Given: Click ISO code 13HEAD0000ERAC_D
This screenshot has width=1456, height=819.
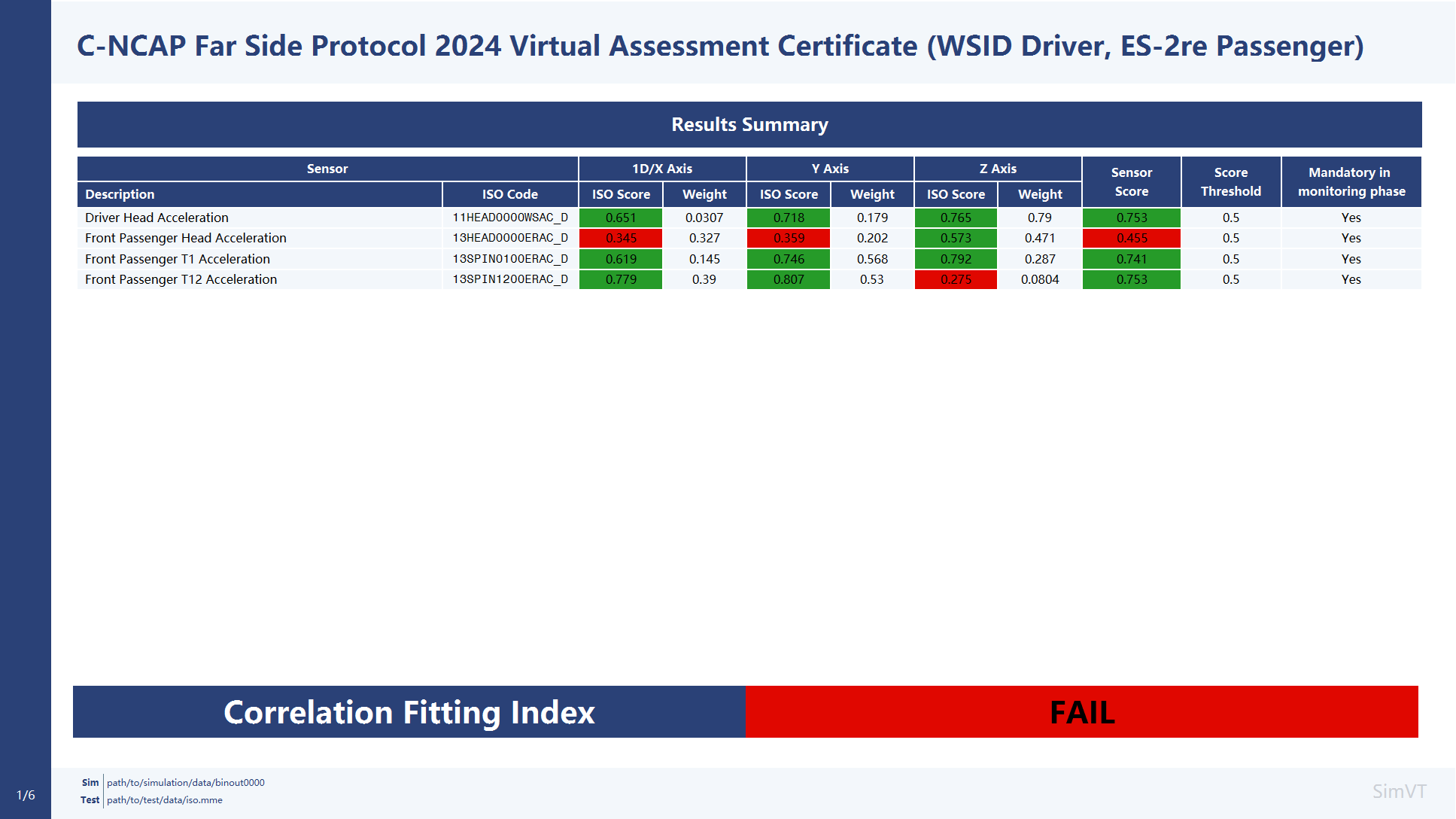Looking at the screenshot, I should coord(510,238).
